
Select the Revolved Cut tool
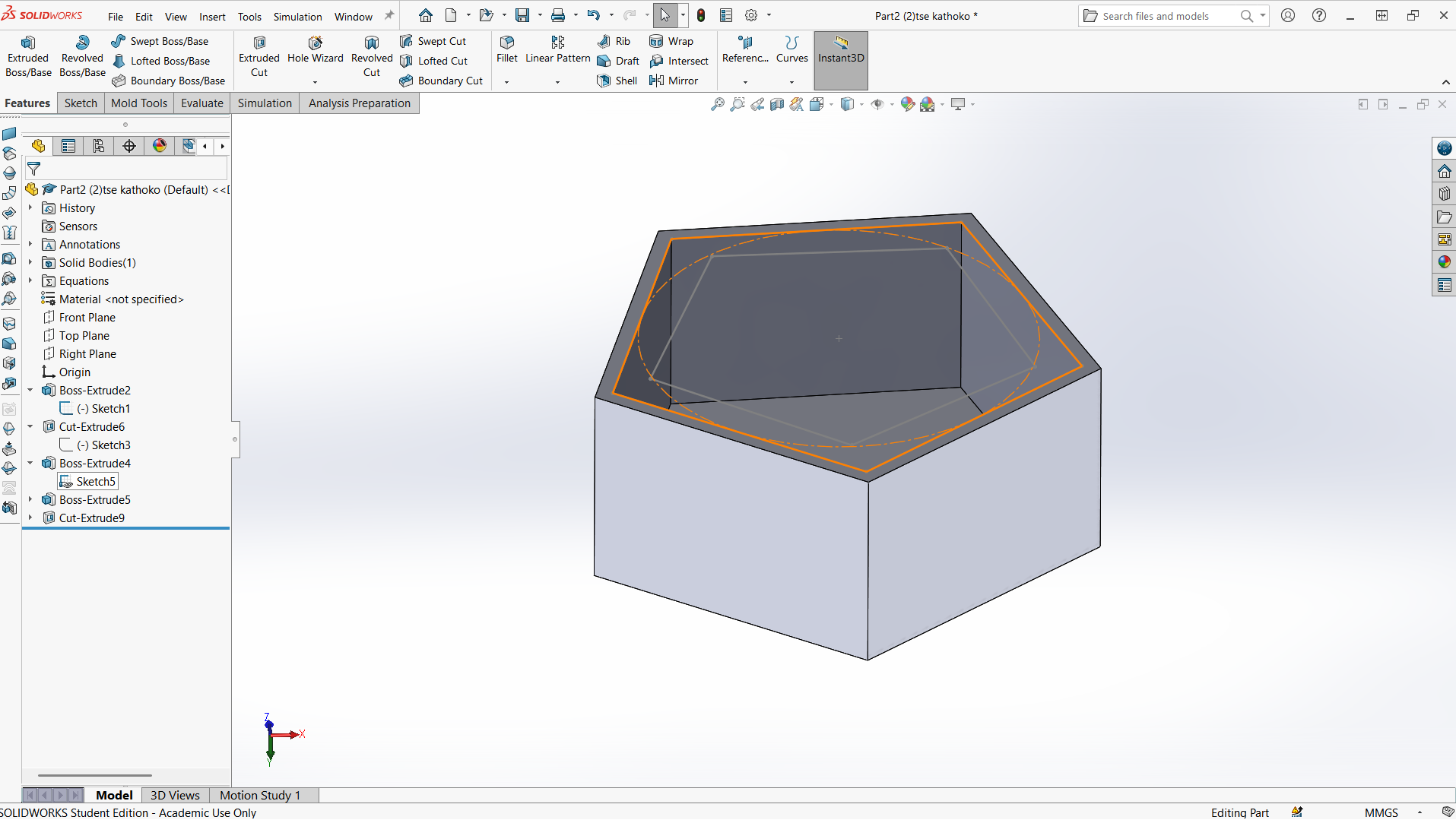click(x=372, y=57)
